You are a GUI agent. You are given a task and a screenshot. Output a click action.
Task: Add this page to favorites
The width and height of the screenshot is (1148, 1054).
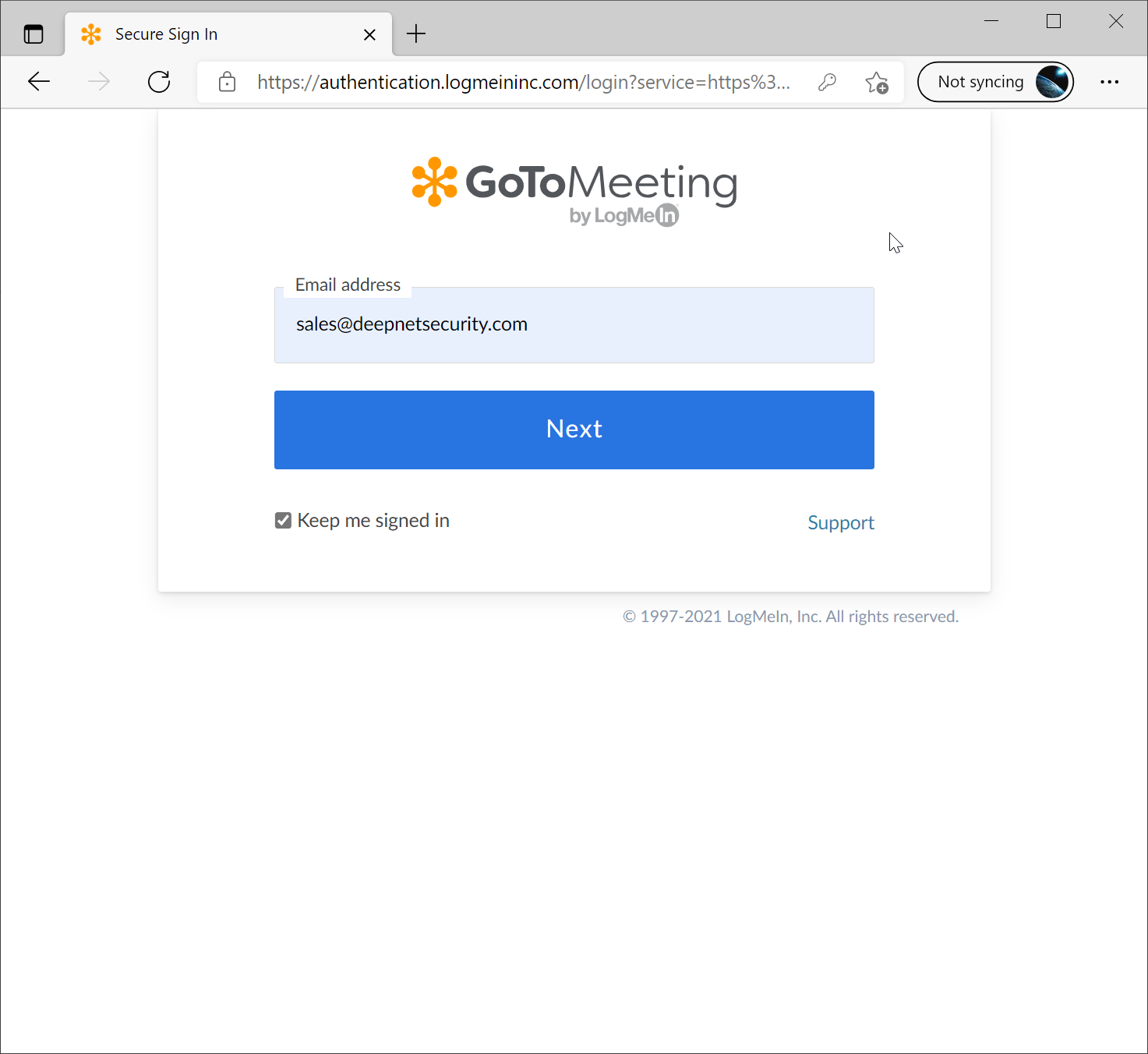coord(877,82)
